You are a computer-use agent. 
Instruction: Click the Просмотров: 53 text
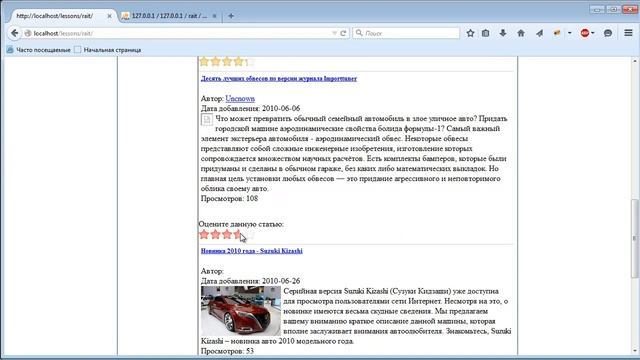(227, 351)
